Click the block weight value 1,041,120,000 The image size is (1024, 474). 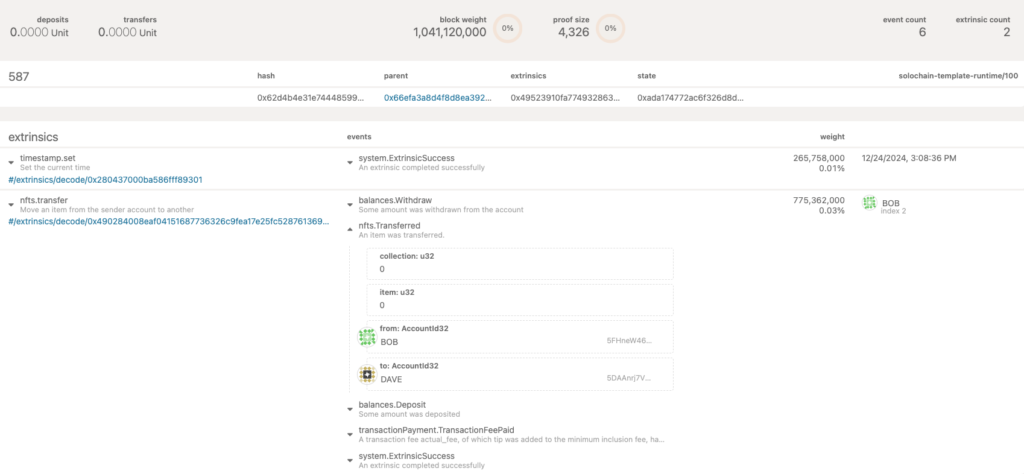tap(449, 32)
